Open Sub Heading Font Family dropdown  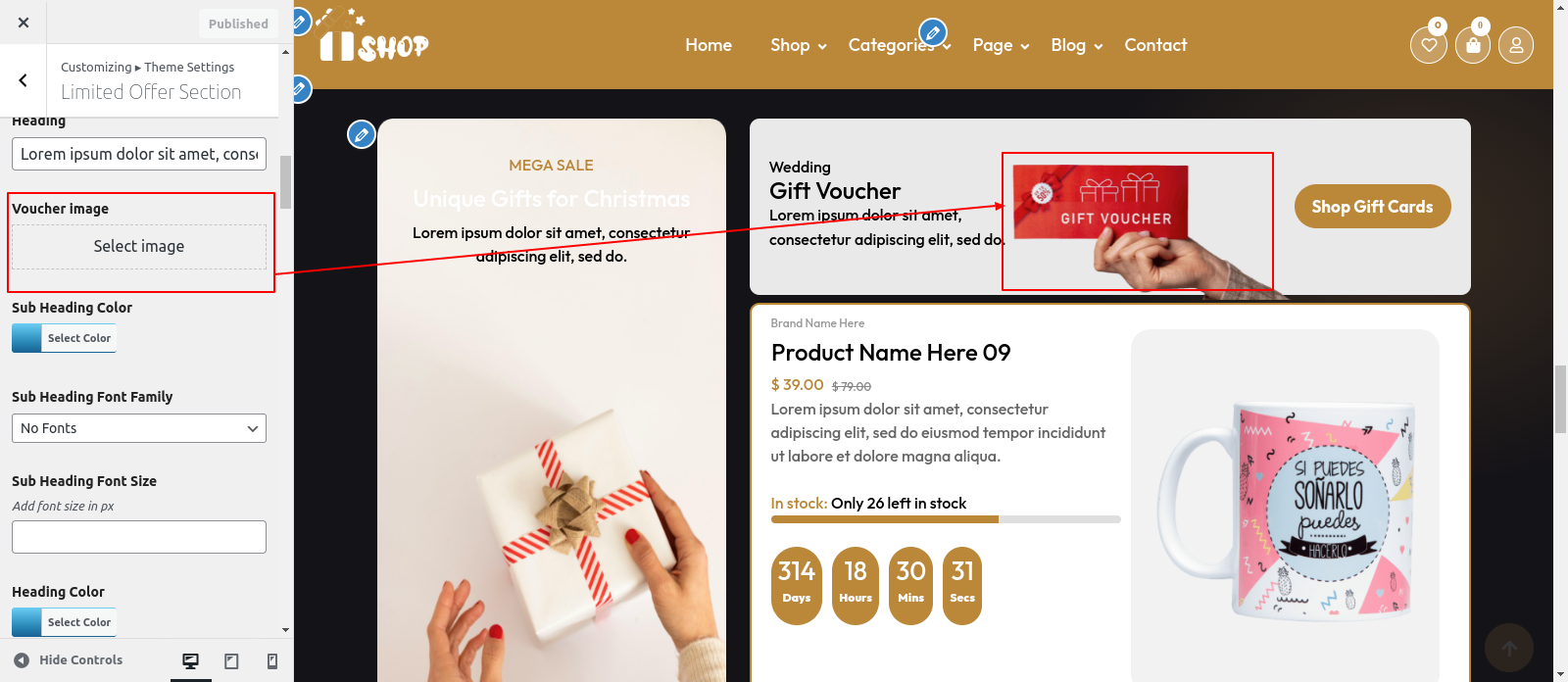tap(139, 428)
